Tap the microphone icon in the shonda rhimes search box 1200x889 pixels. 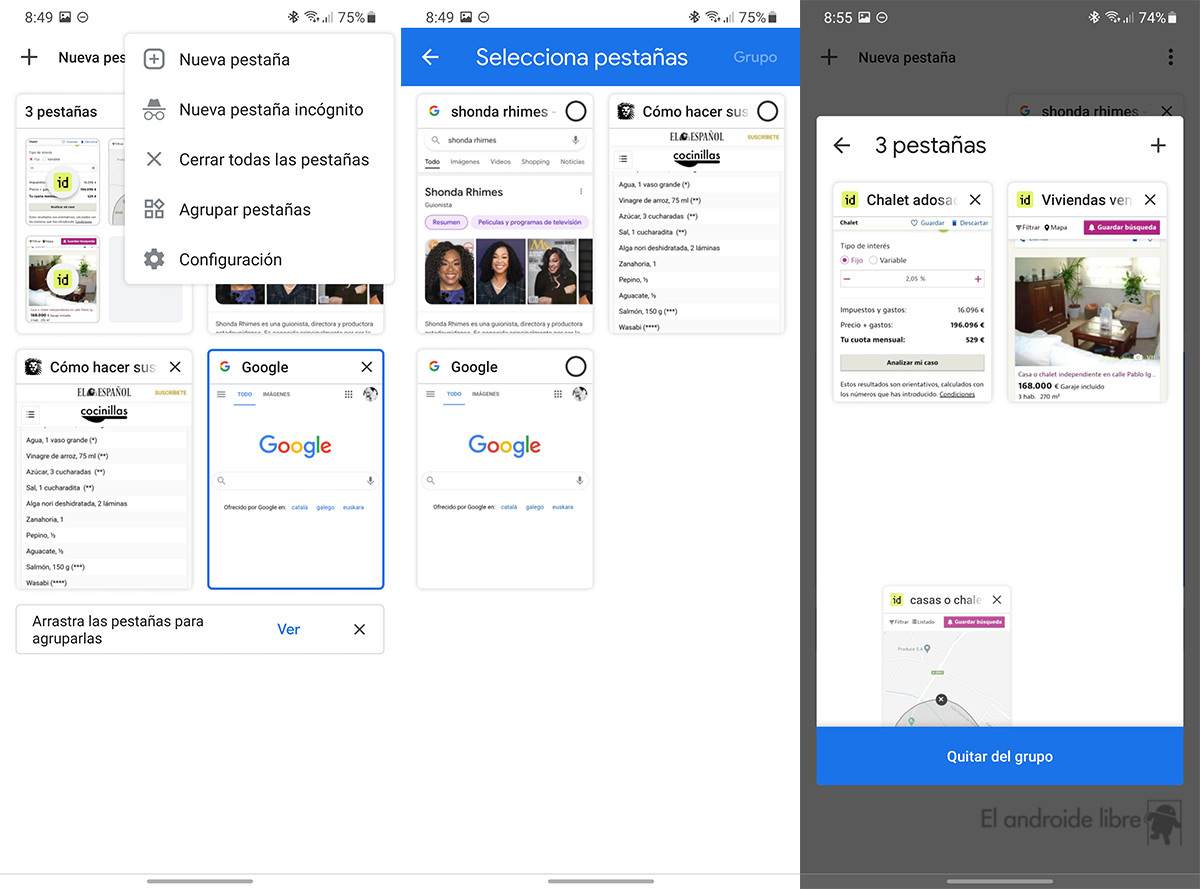pyautogui.click(x=576, y=140)
